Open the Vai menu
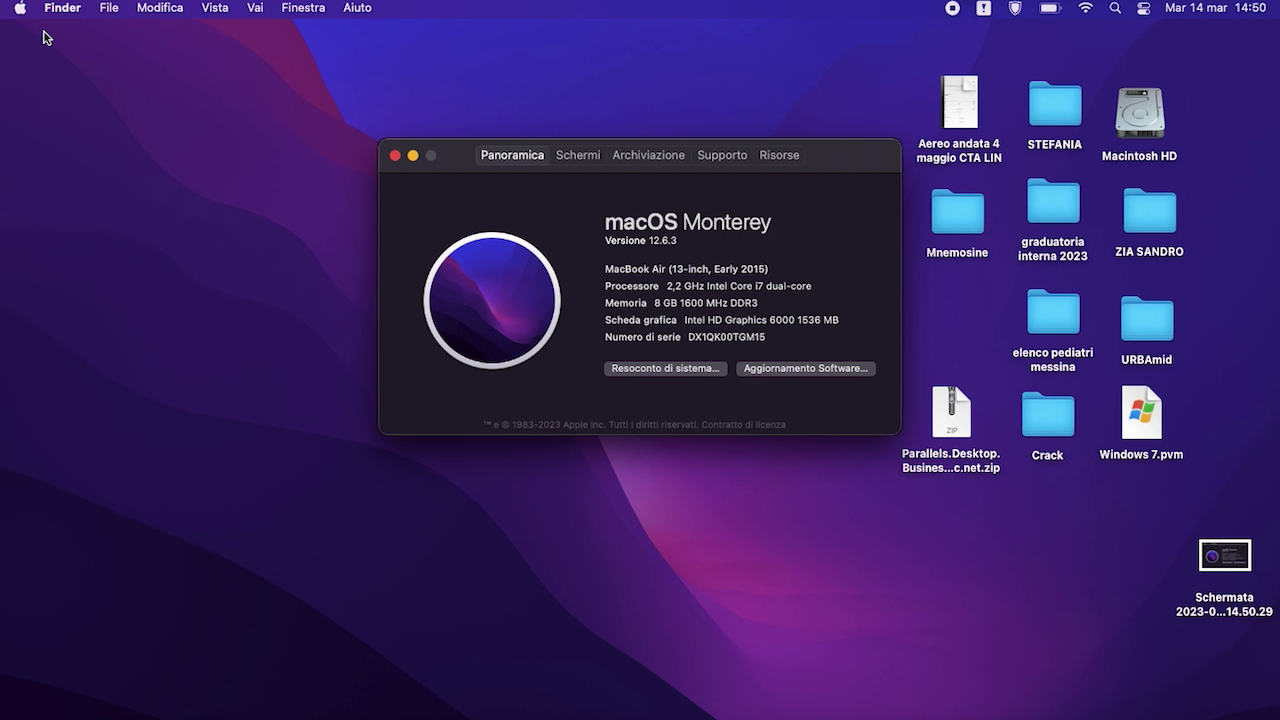1280x720 pixels. tap(255, 8)
